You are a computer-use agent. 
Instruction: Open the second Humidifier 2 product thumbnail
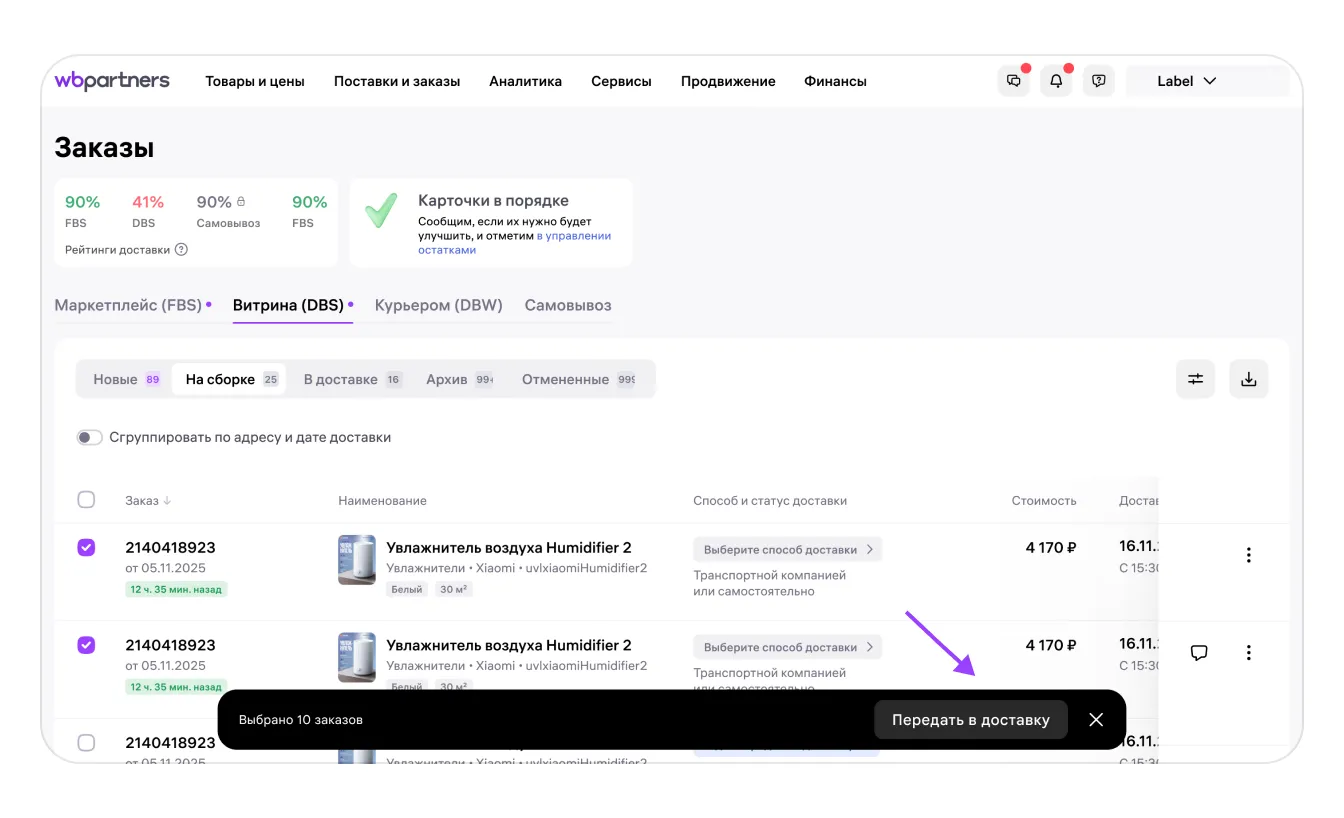point(357,657)
